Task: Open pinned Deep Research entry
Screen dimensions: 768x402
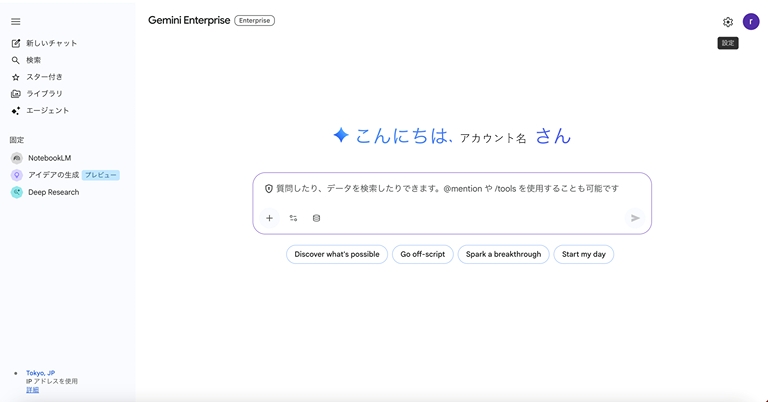Action: [x=53, y=192]
